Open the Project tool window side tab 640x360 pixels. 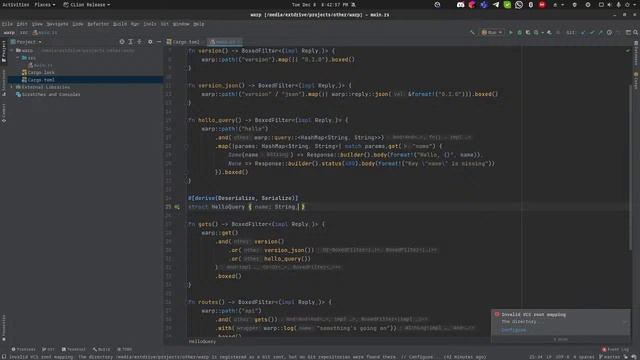click(x=4, y=51)
